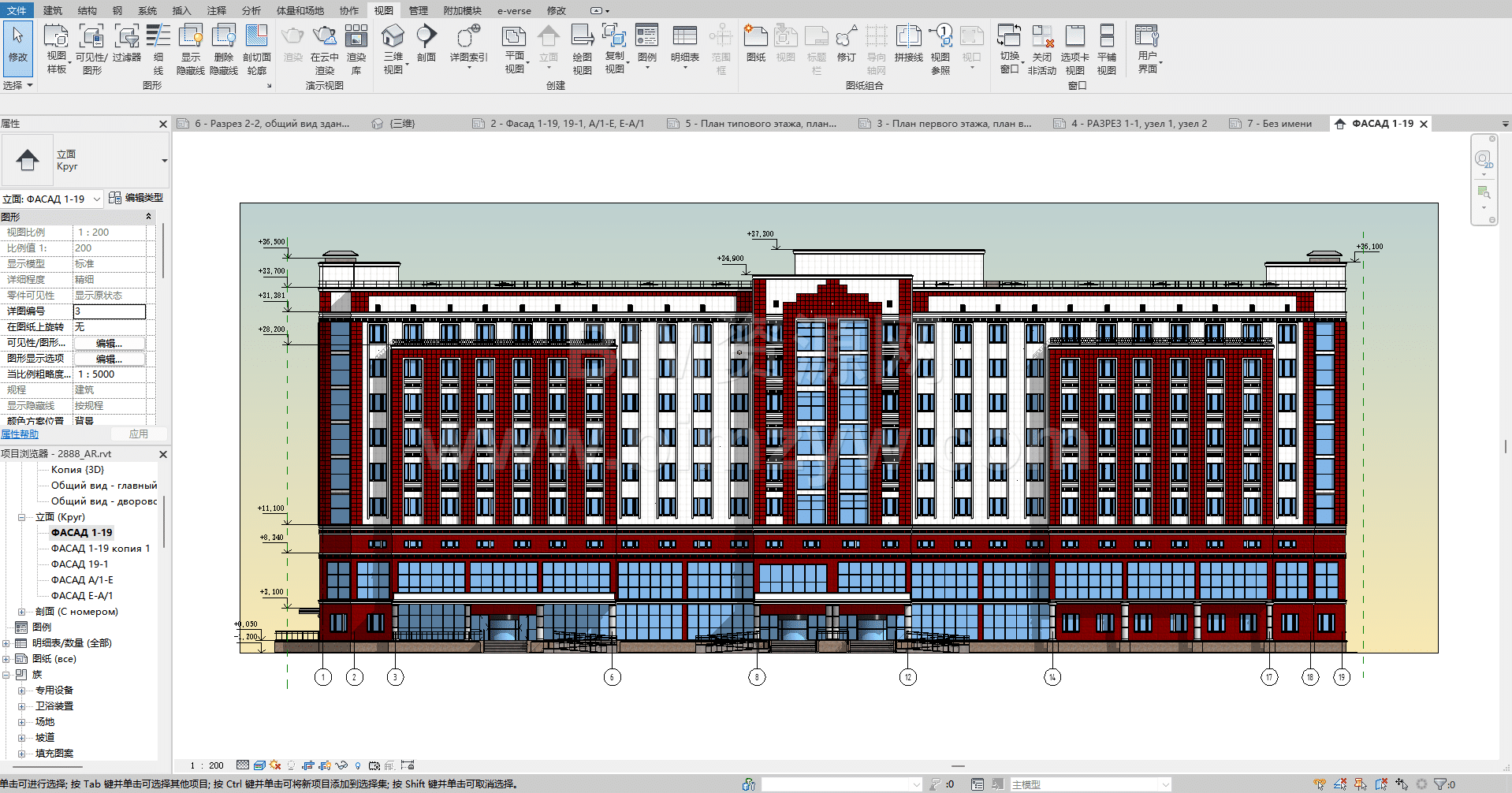Click 编辑 button for 图形显示选项
This screenshot has width=1512, height=793.
point(110,359)
